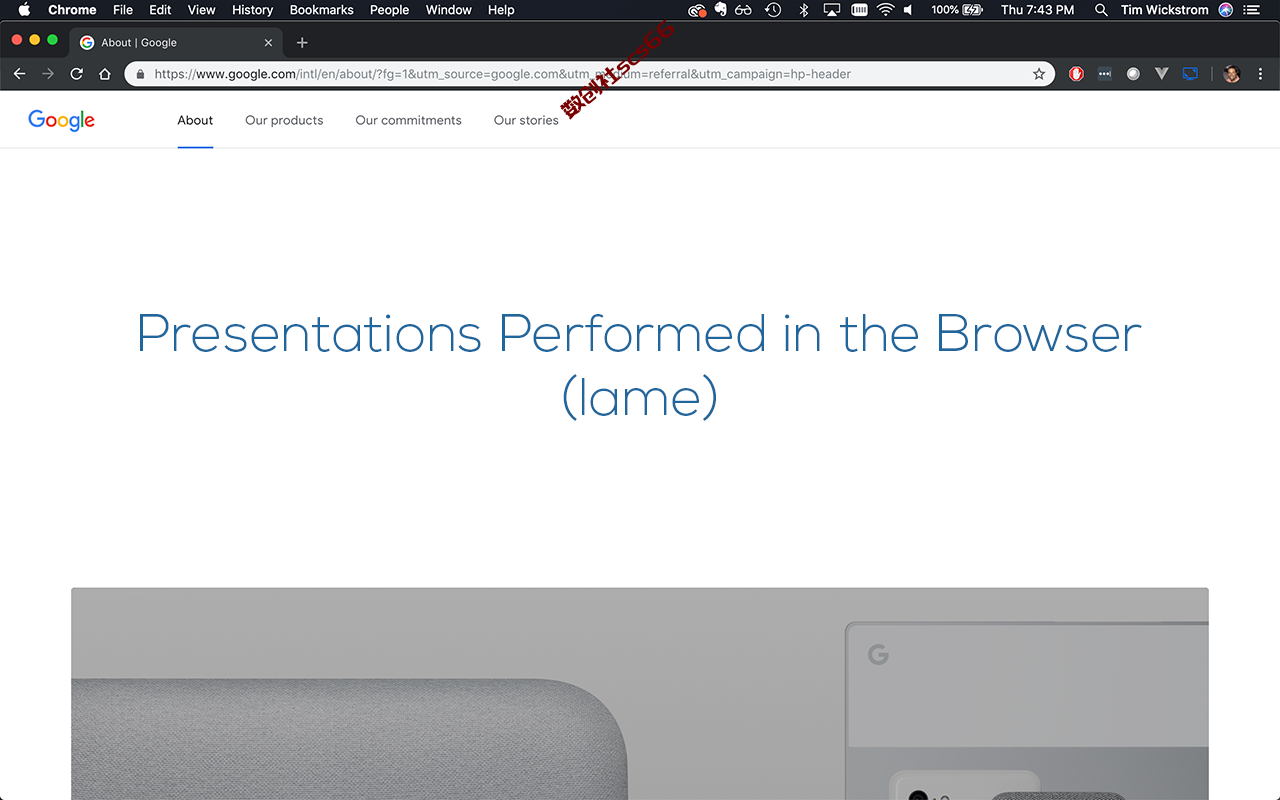Open the People menu
Image resolution: width=1280 pixels, height=800 pixels.
(x=389, y=10)
